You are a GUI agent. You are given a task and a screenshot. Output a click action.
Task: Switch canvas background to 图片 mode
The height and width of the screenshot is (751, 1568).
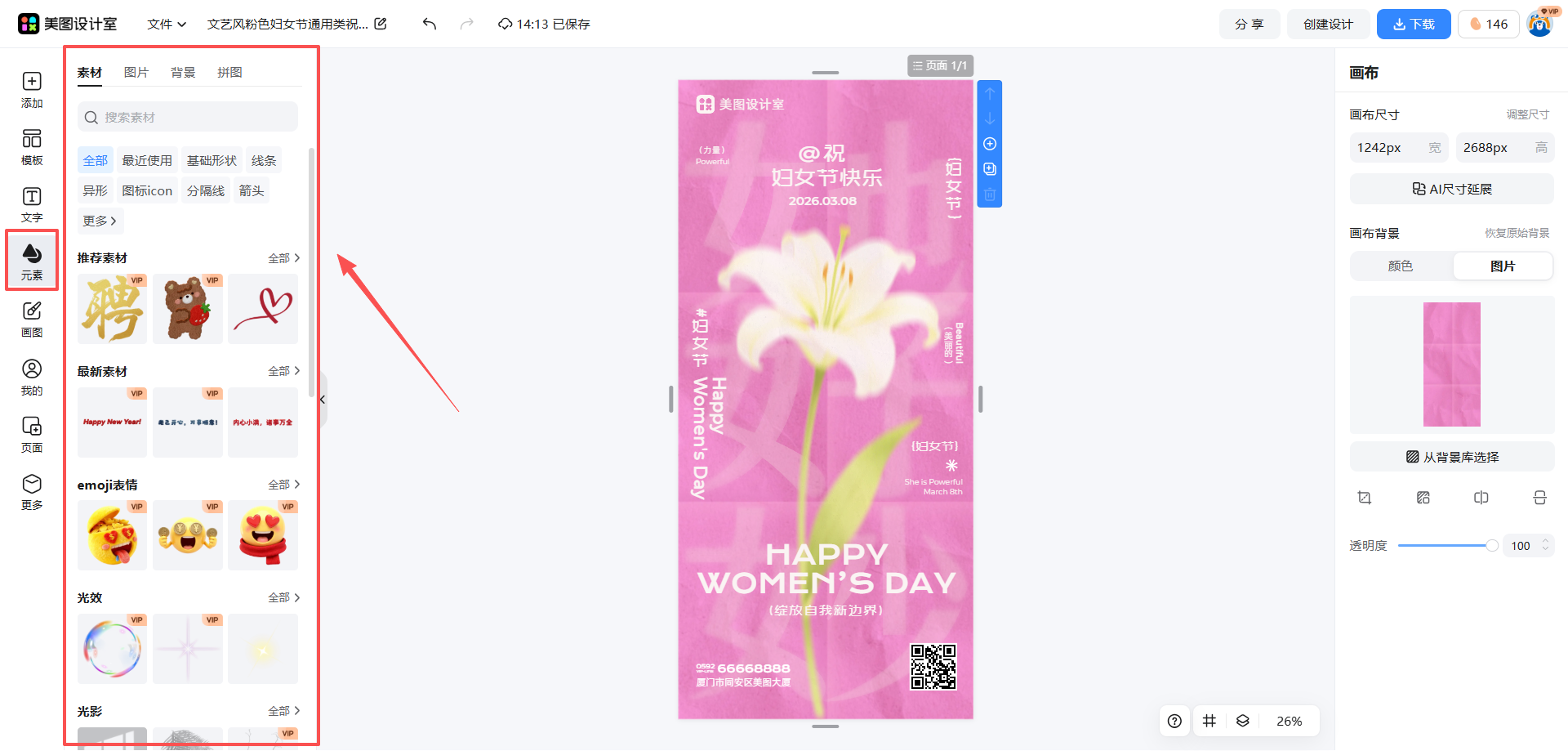tap(1502, 266)
